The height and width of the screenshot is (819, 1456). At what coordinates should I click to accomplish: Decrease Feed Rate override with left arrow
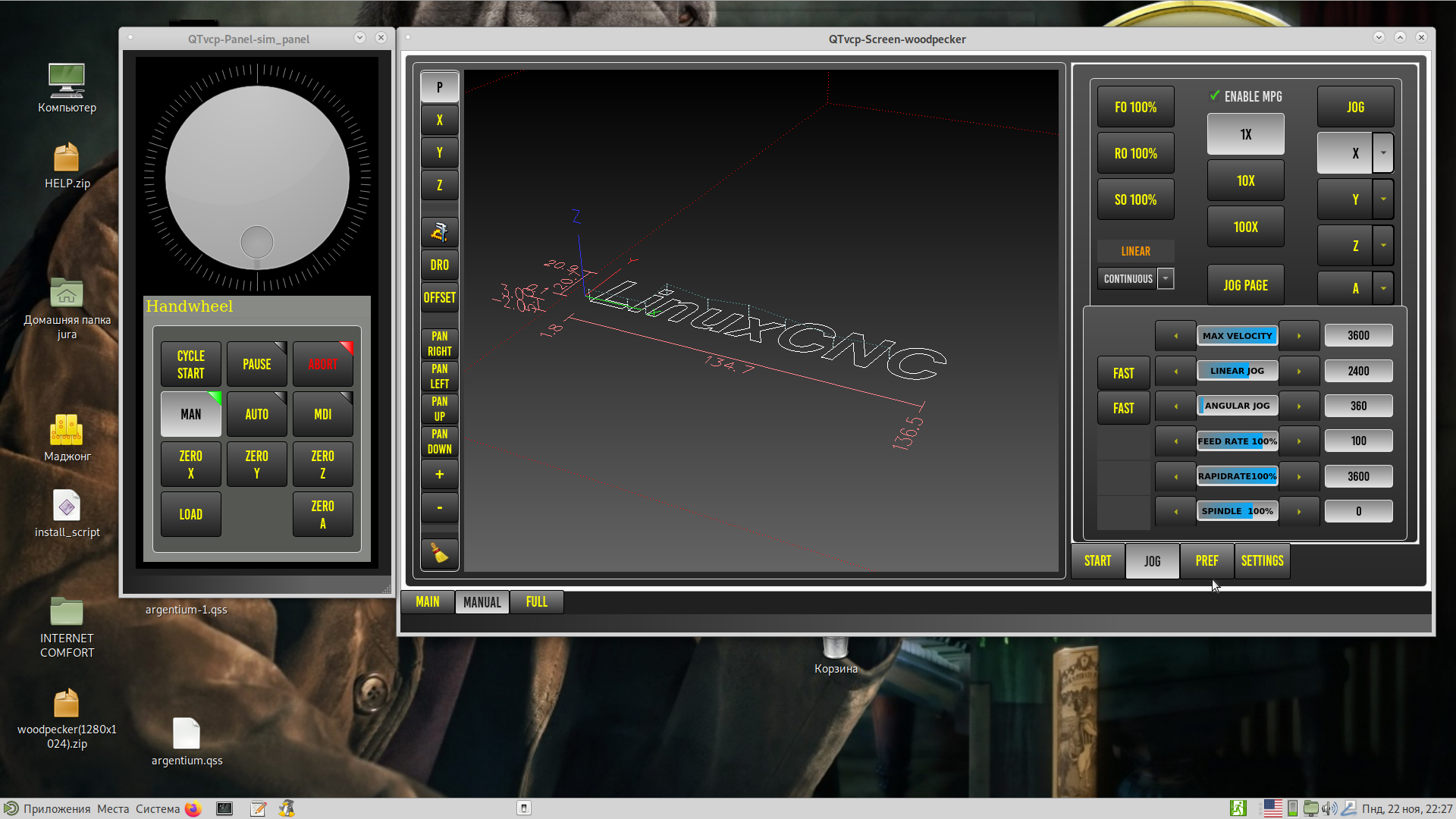[x=1175, y=441]
